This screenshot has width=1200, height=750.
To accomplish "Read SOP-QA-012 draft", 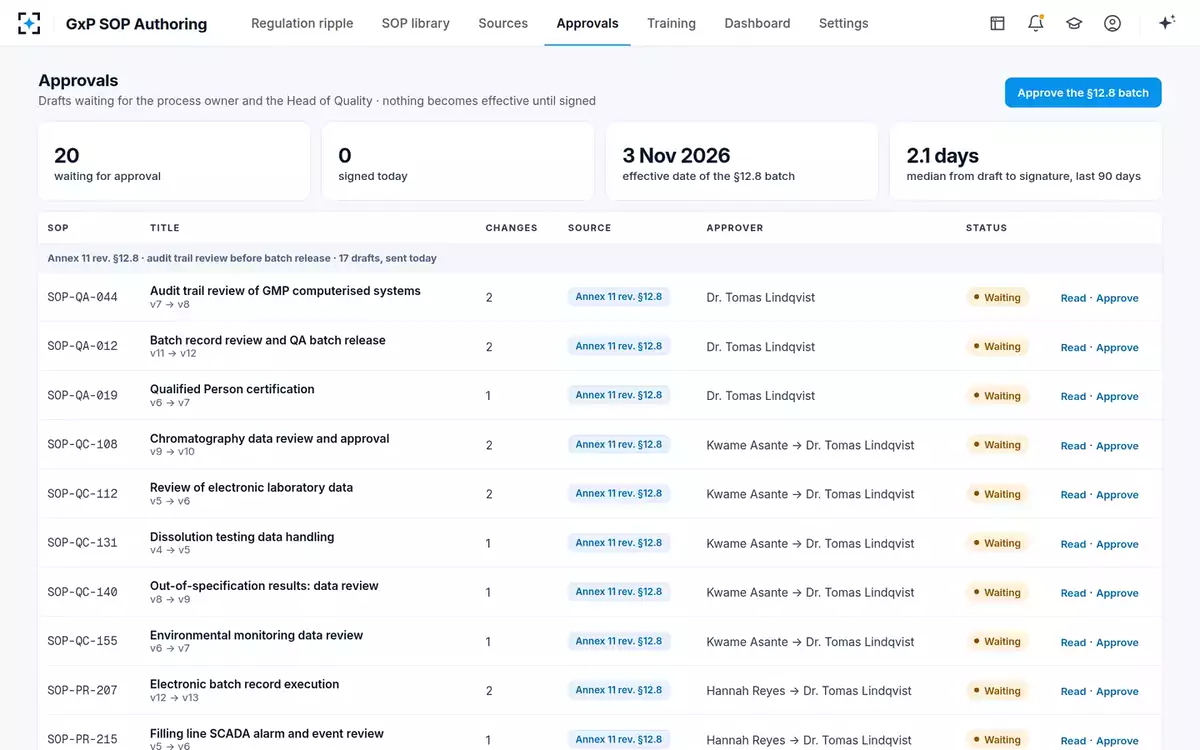I will (x=1073, y=347).
